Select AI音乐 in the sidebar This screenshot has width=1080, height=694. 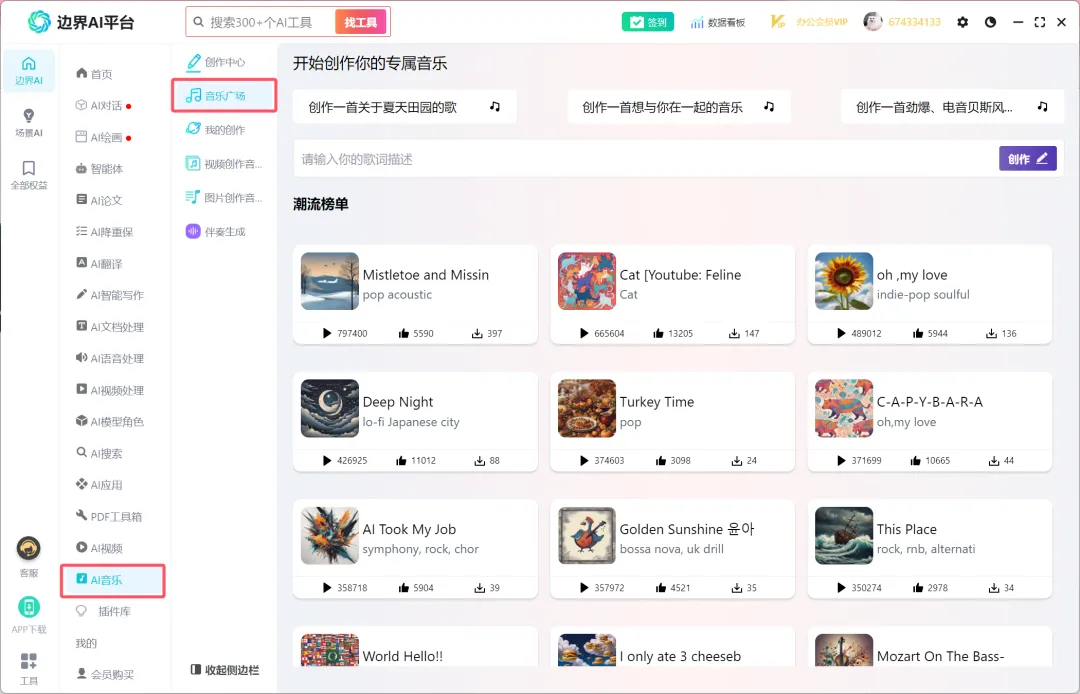(113, 580)
